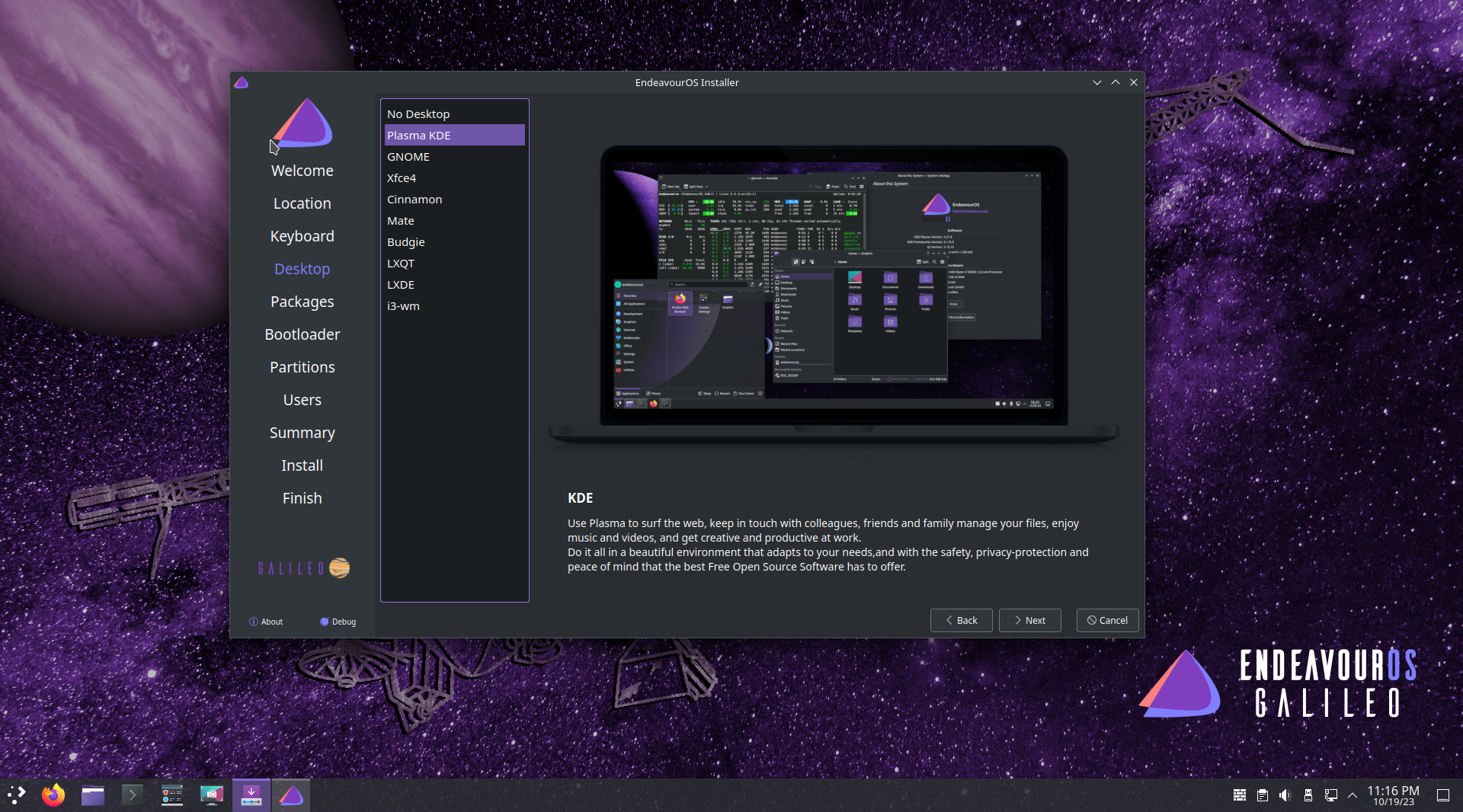Launch Firefox from the taskbar
The width and height of the screenshot is (1463, 812).
(53, 795)
